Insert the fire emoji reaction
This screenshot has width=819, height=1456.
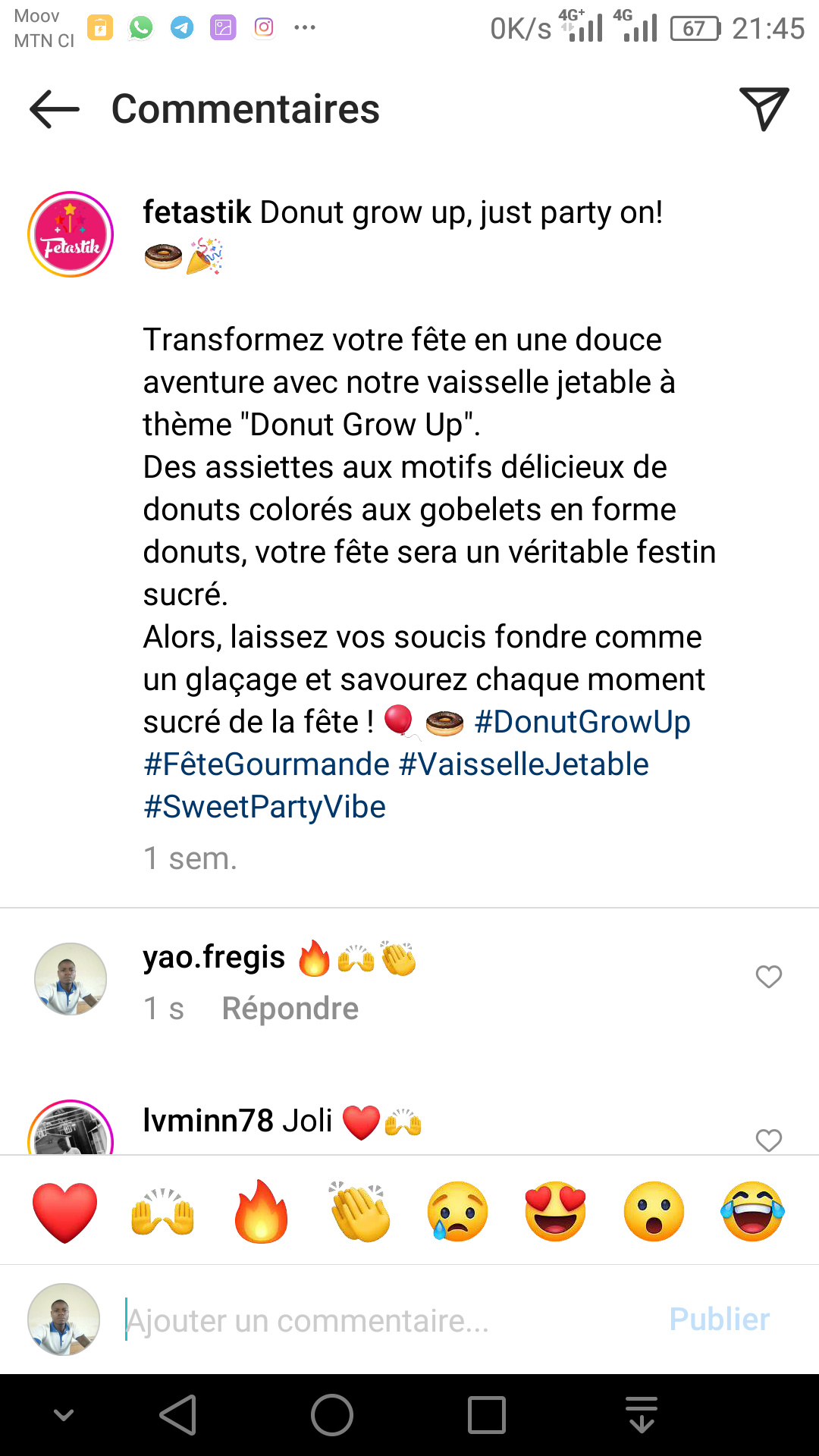pos(262,1212)
